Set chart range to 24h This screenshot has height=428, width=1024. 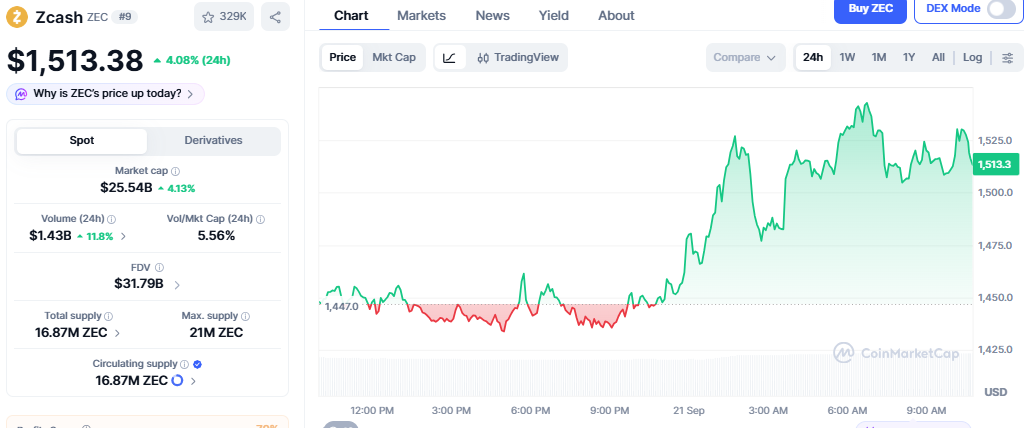click(813, 58)
